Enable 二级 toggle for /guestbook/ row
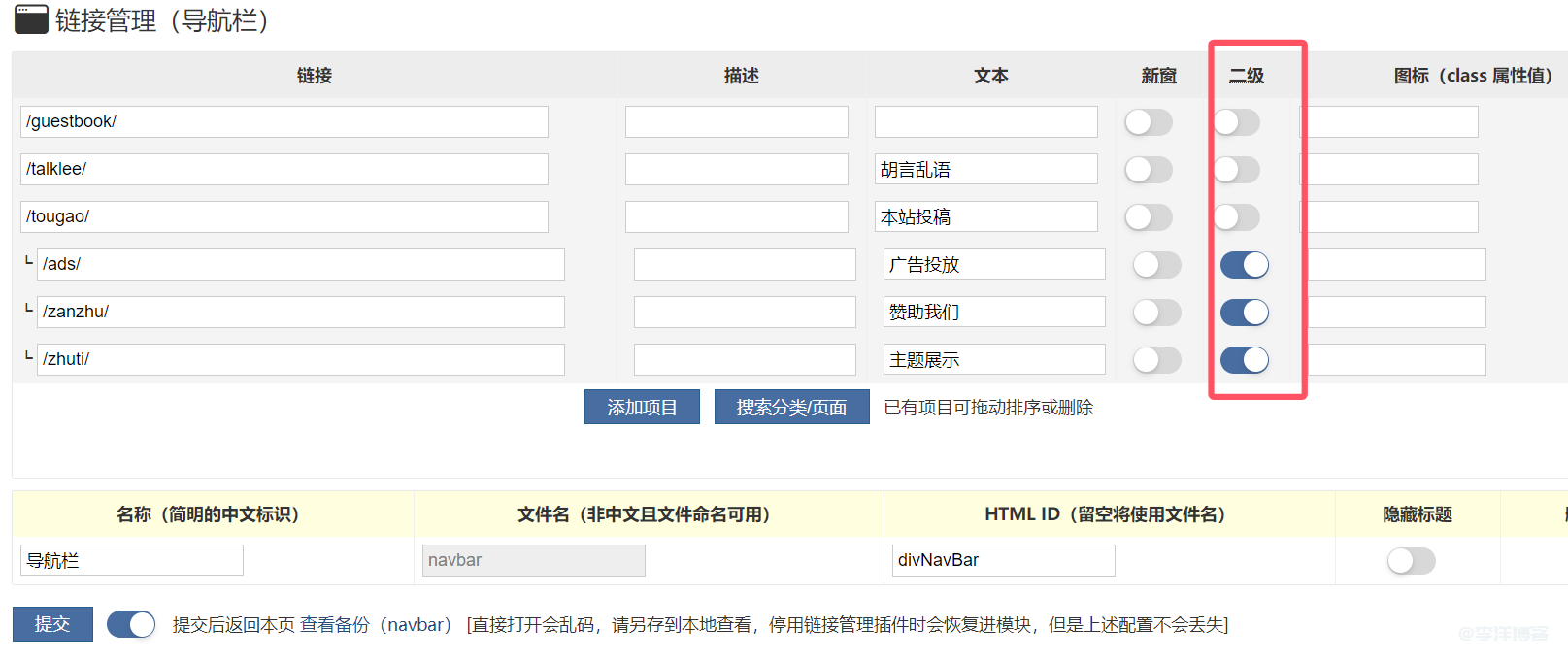Viewport: 1568px width, 660px height. coord(1236,122)
